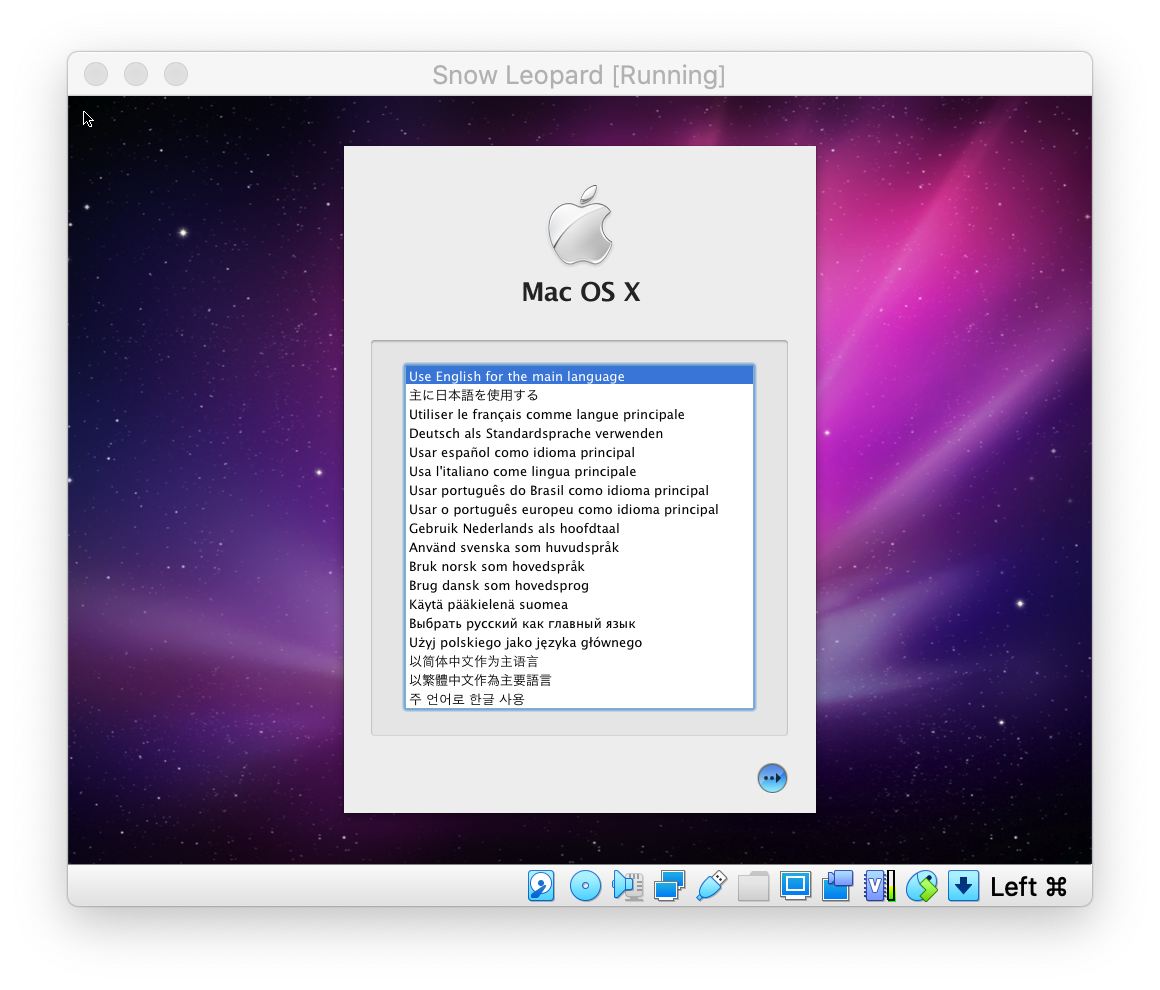Select Use English for the main language
The image size is (1160, 990).
click(579, 376)
